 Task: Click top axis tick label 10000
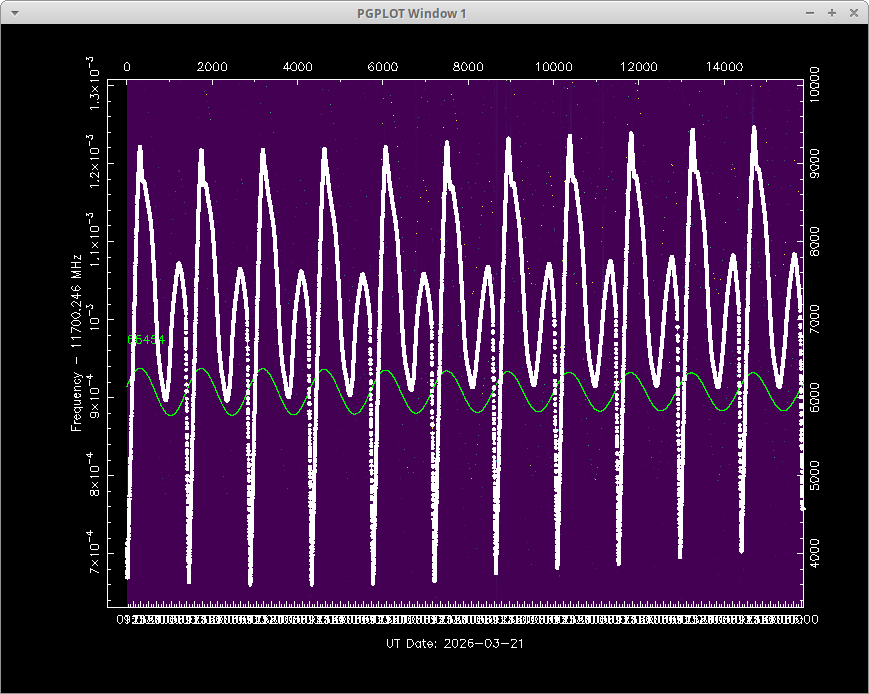(x=554, y=67)
